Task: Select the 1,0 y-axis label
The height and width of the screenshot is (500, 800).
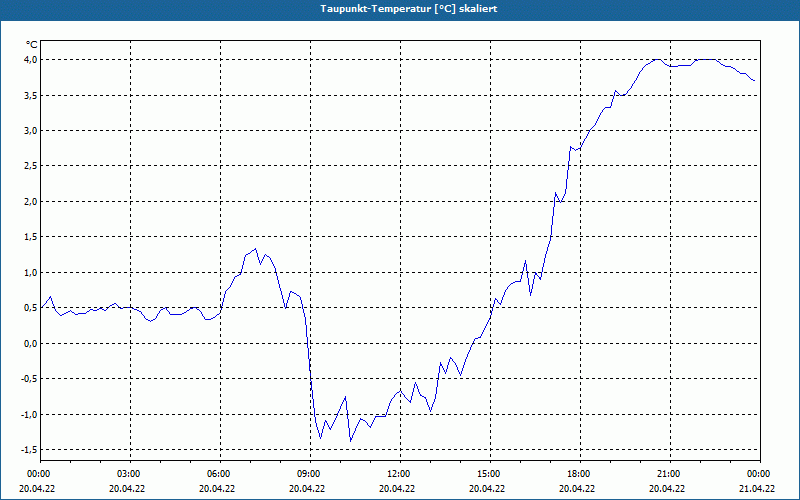Action: click(x=31, y=272)
